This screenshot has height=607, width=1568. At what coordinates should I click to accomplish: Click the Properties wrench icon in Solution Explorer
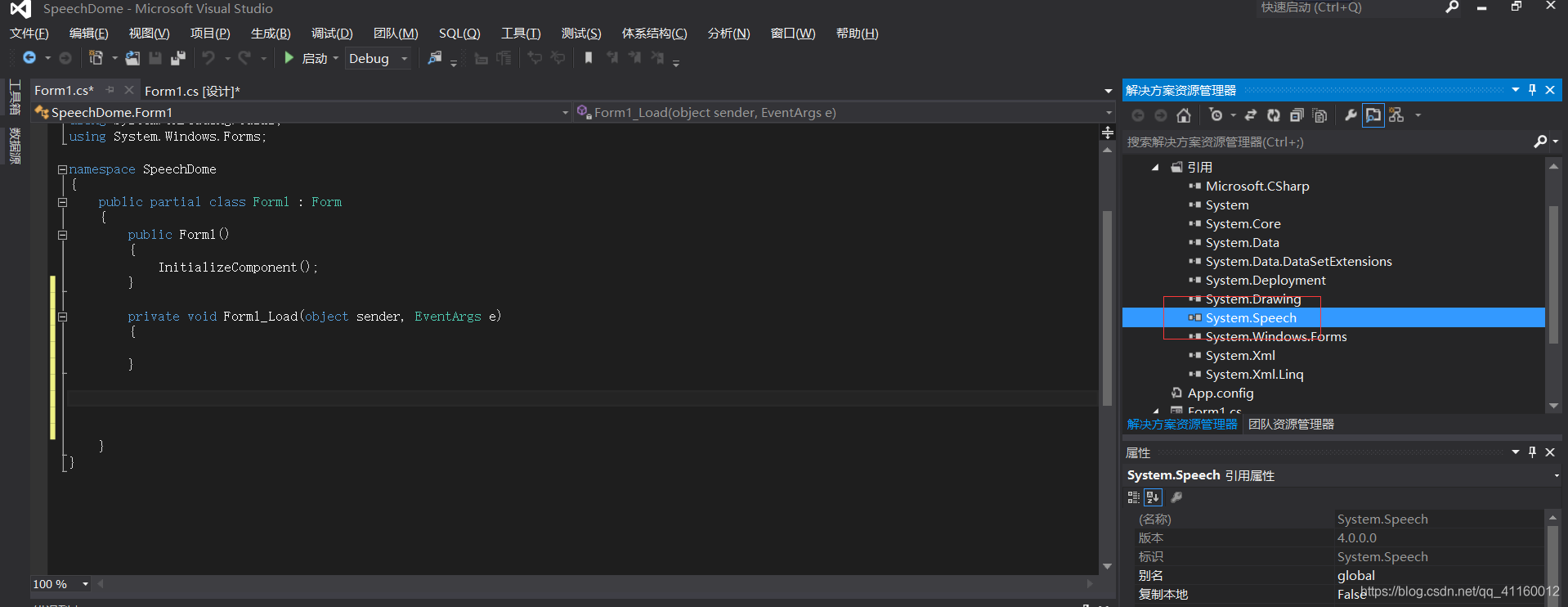click(x=1351, y=115)
